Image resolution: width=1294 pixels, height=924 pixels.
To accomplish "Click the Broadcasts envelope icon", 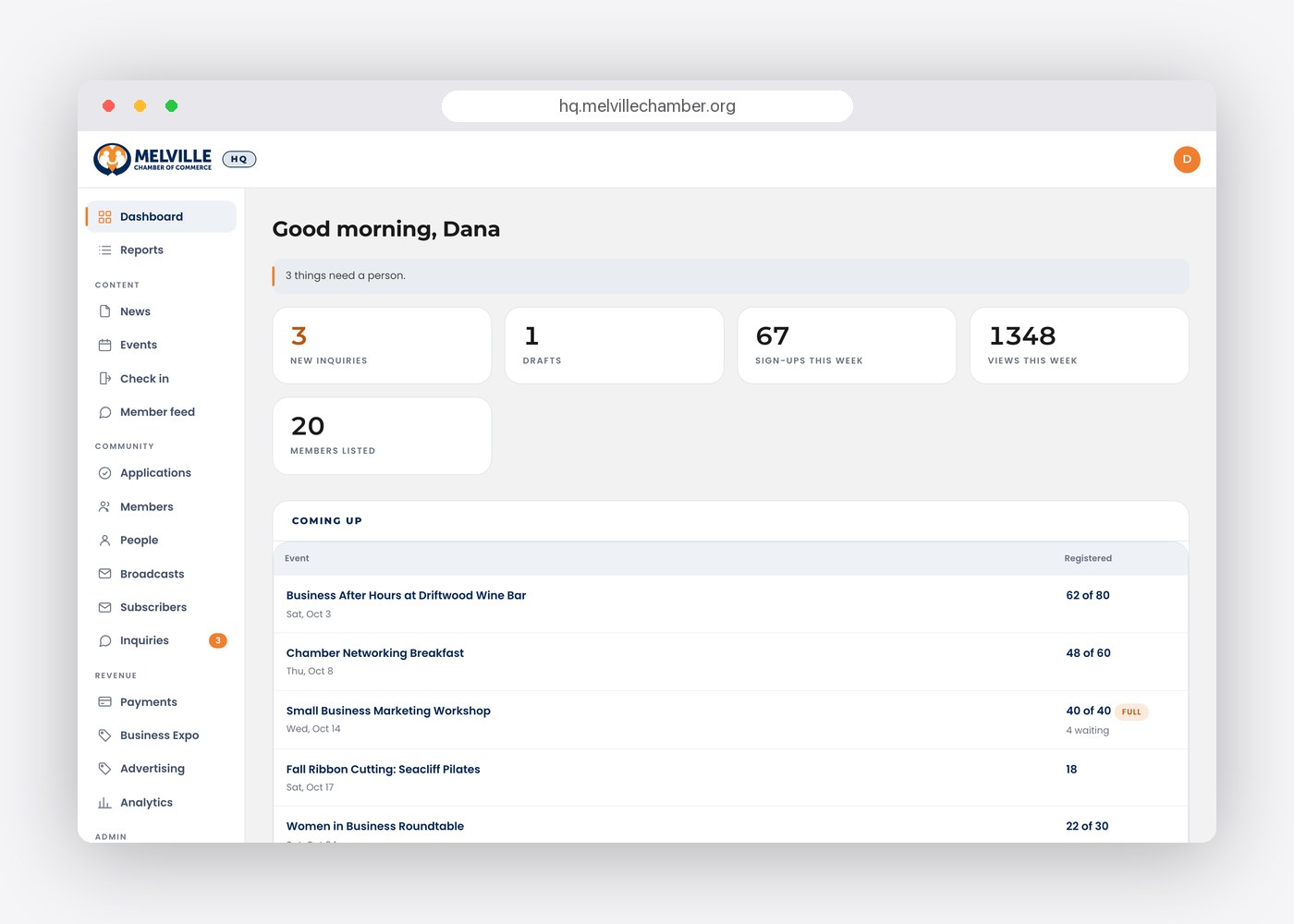I will coord(104,574).
